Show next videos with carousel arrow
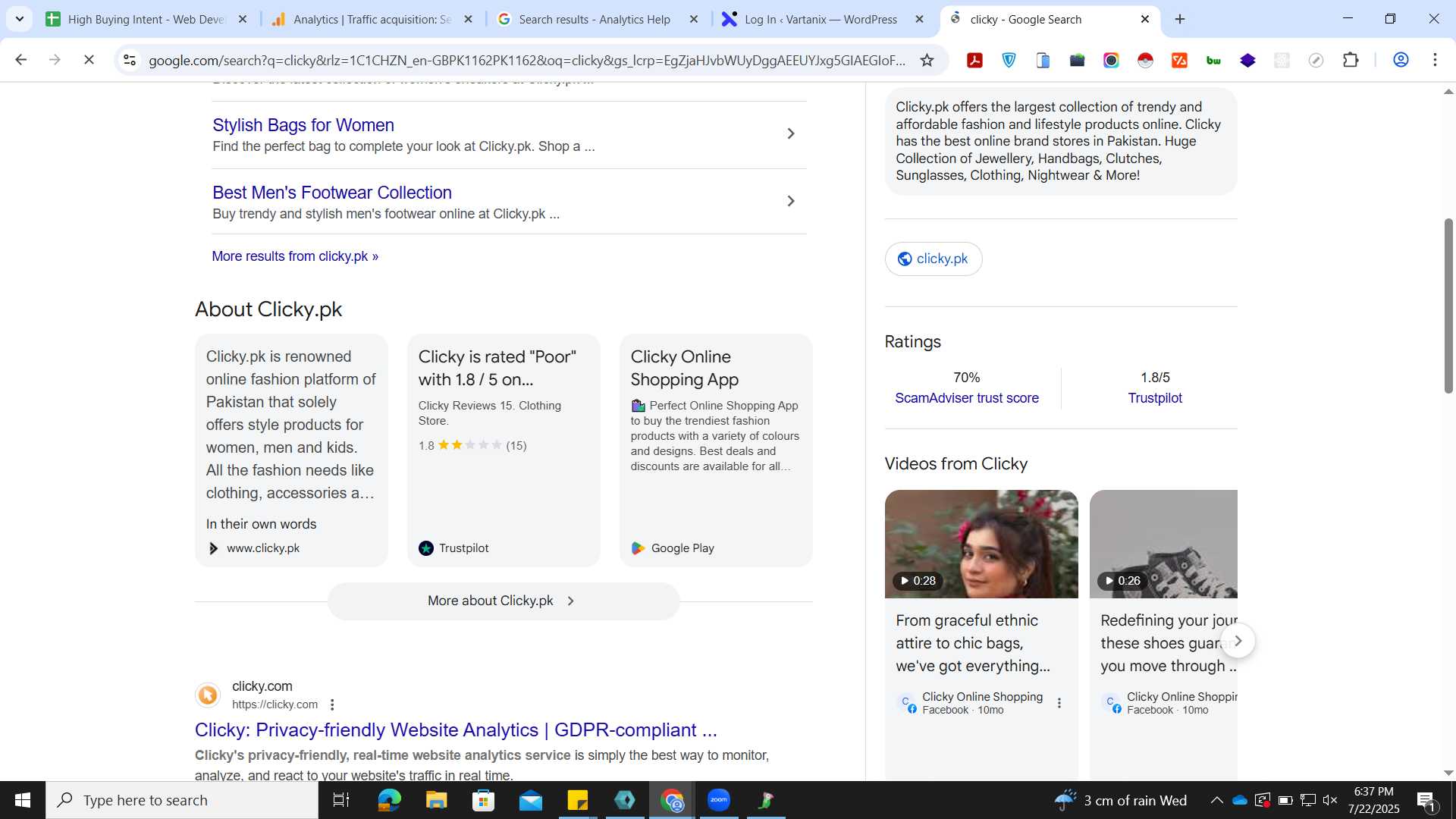 (1238, 641)
